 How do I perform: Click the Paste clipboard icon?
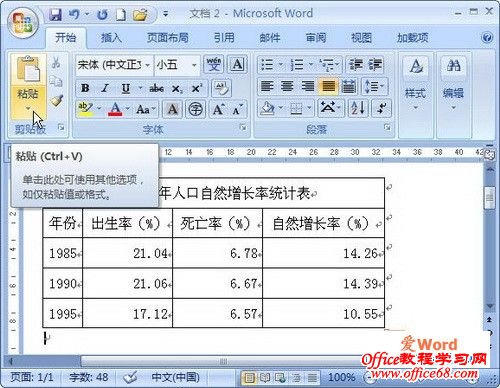click(x=28, y=69)
